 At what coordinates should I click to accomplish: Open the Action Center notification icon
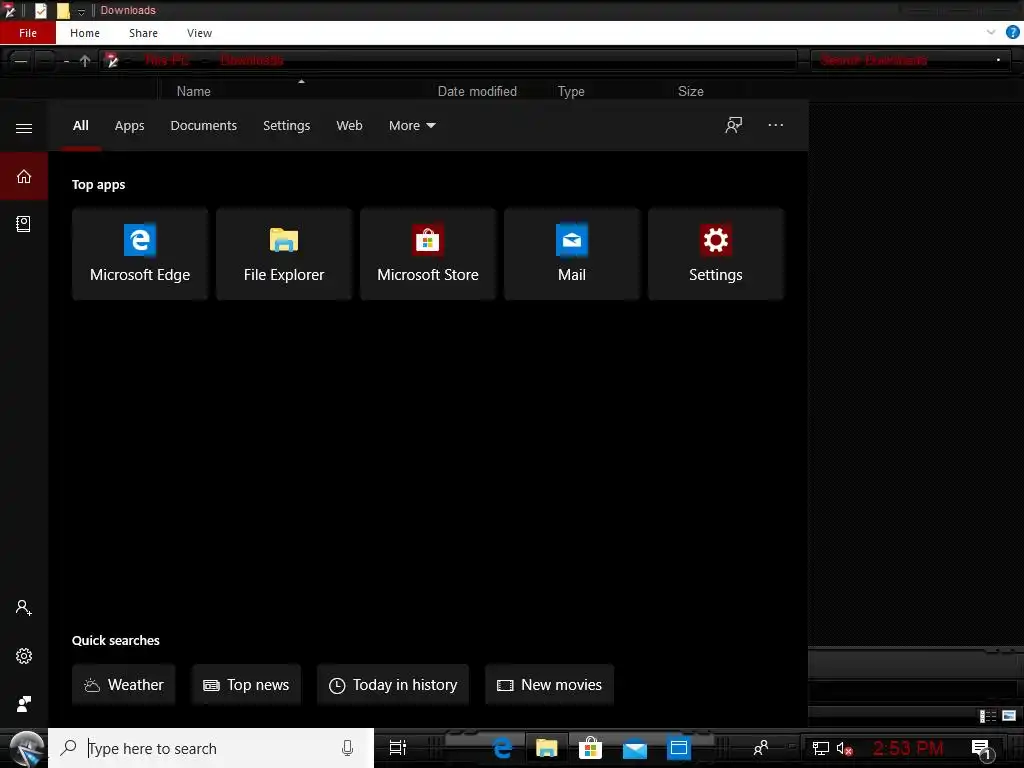pos(982,749)
